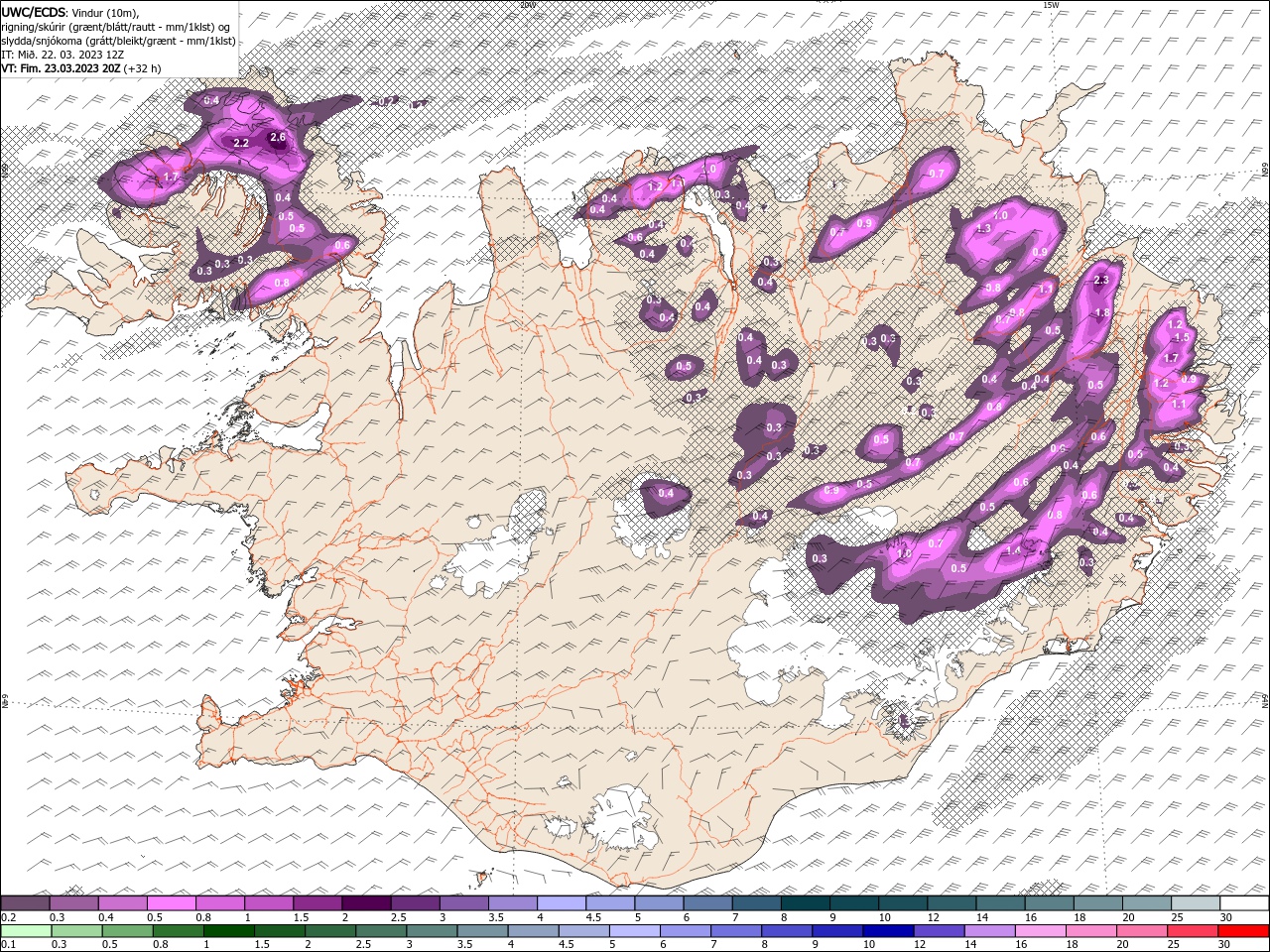Image resolution: width=1270 pixels, height=952 pixels.
Task: Click the dark navy 10–12 rain scale swatch
Action: pyautogui.click(x=887, y=931)
